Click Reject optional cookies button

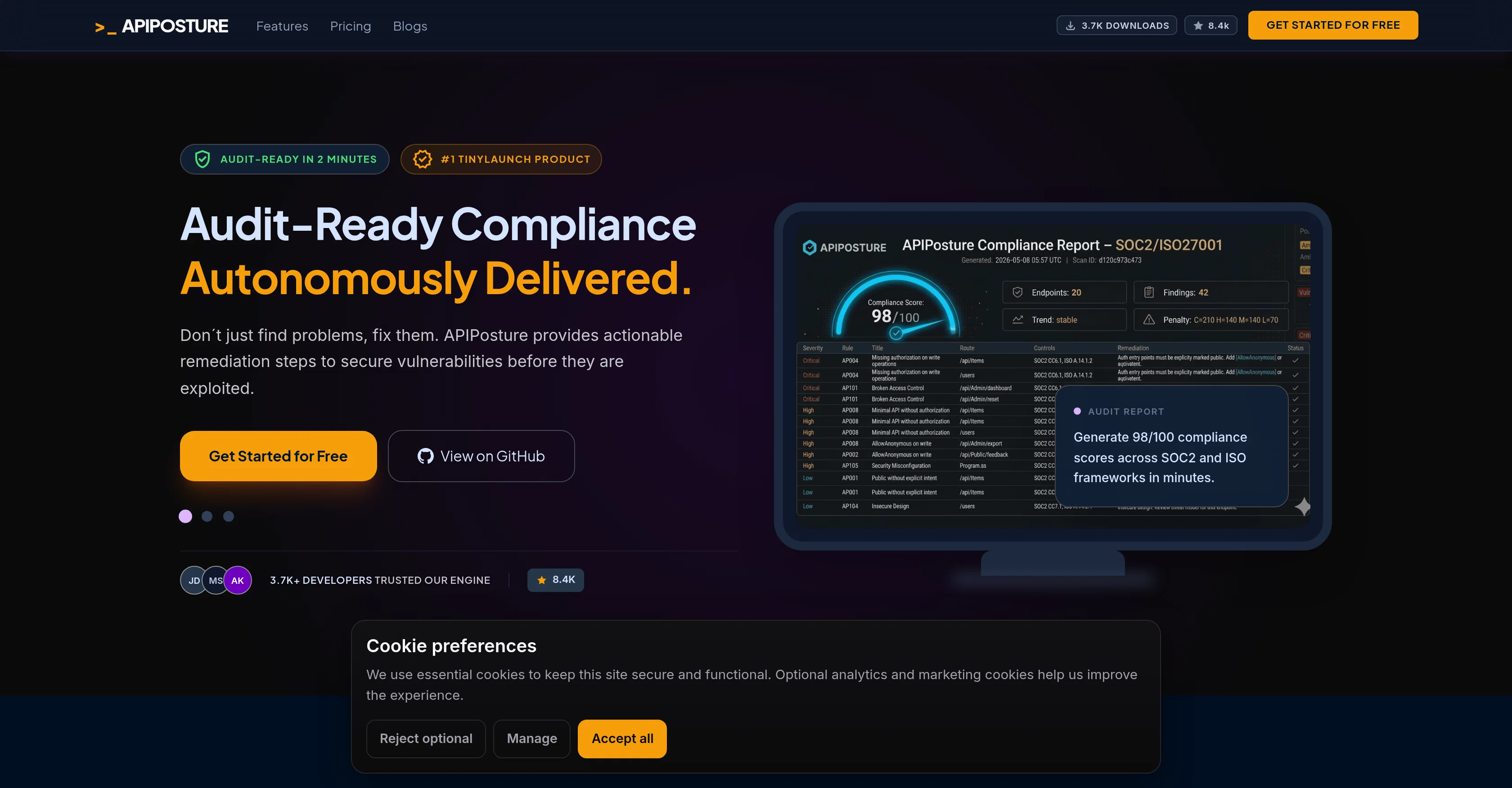coord(426,739)
